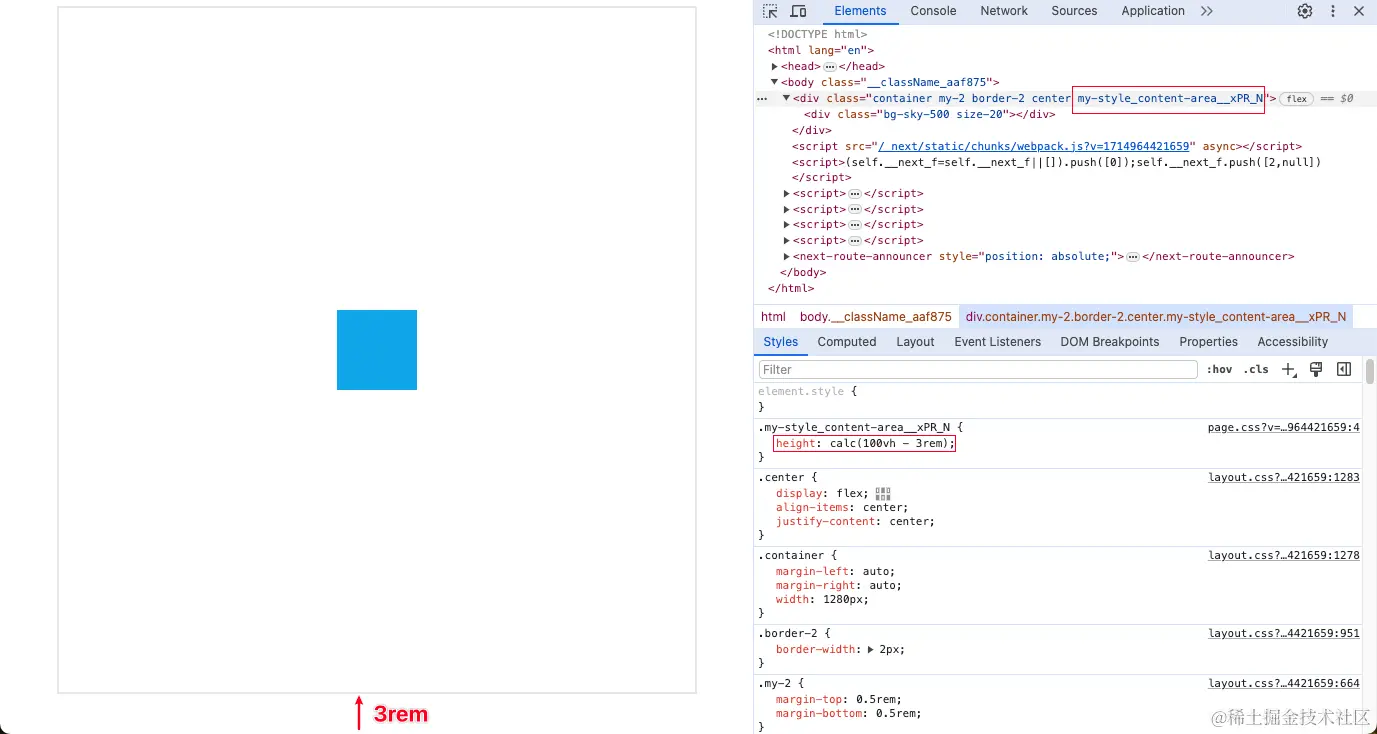Click the element.style rule selector
This screenshot has width=1377, height=734.
(x=801, y=392)
